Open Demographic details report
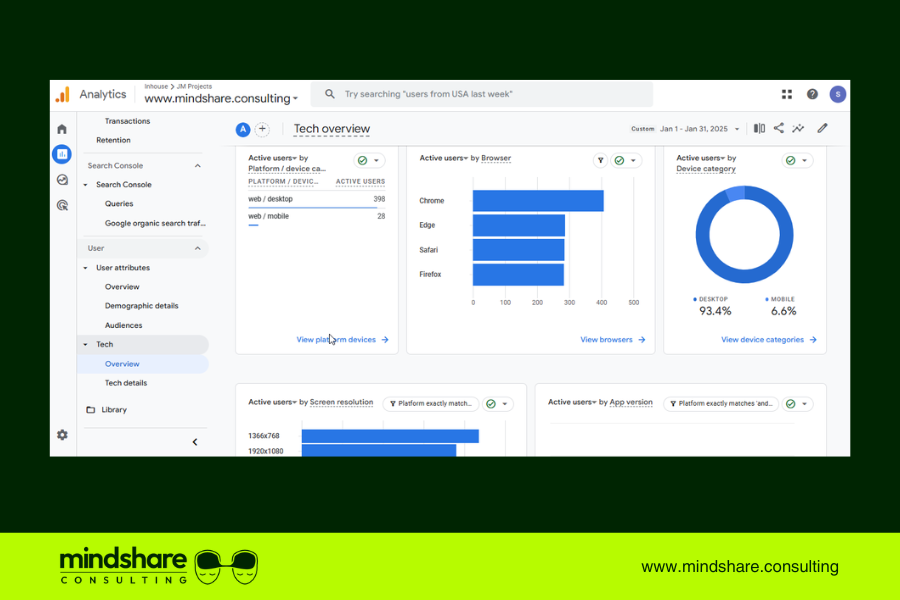Image resolution: width=900 pixels, height=600 pixels. (x=141, y=306)
